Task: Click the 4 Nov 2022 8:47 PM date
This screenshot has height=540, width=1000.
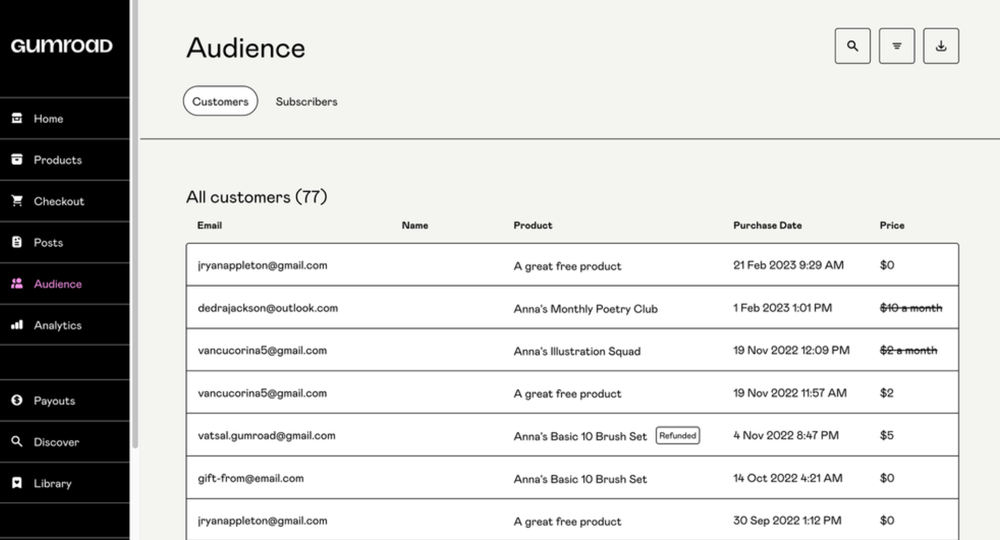Action: [x=786, y=435]
